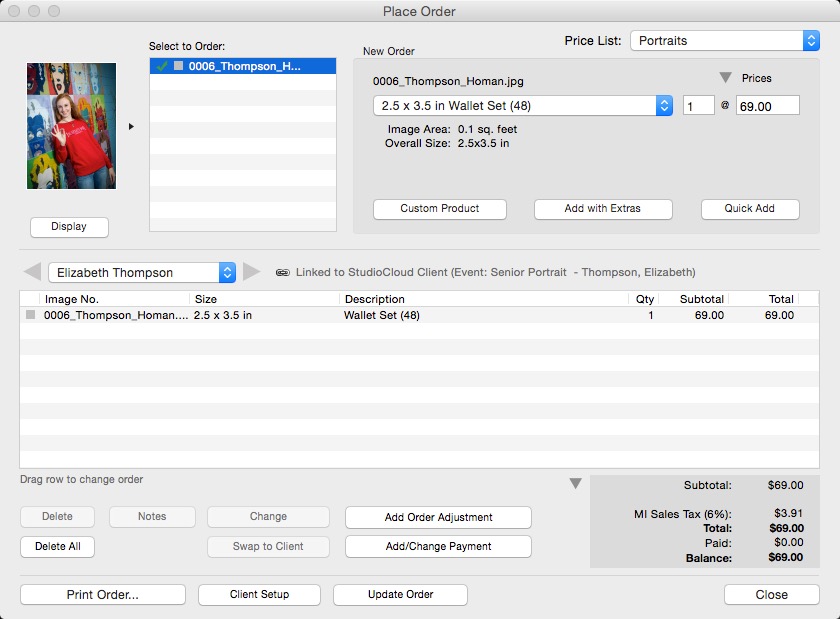Open Add/Change Payment
Image resolution: width=840 pixels, height=619 pixels.
[438, 547]
